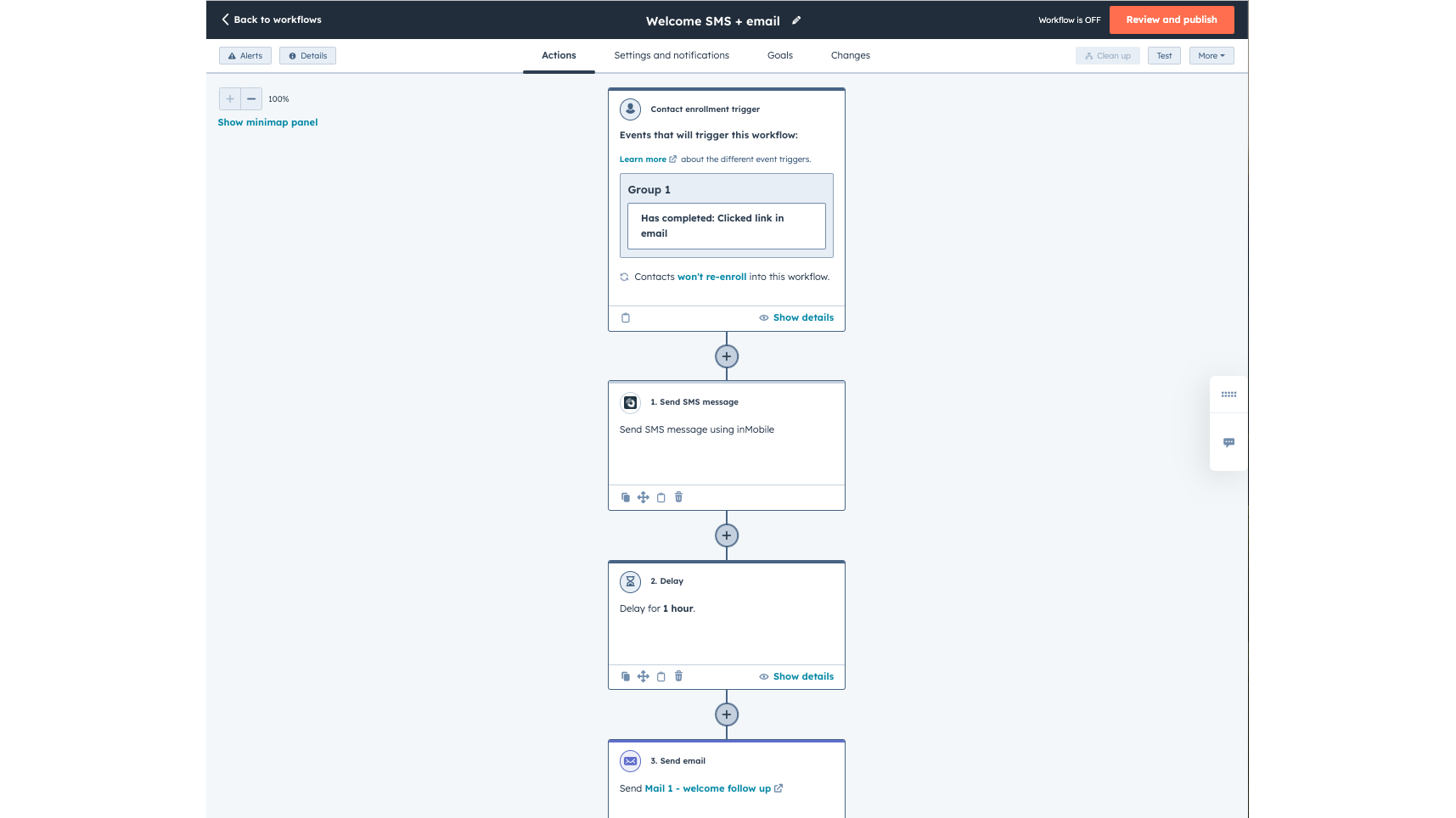Click the zoom out minus button

click(251, 99)
